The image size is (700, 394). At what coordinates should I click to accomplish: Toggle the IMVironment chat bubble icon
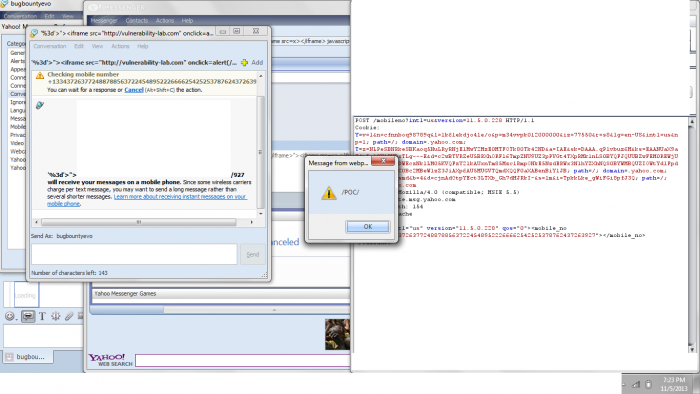coord(28,316)
